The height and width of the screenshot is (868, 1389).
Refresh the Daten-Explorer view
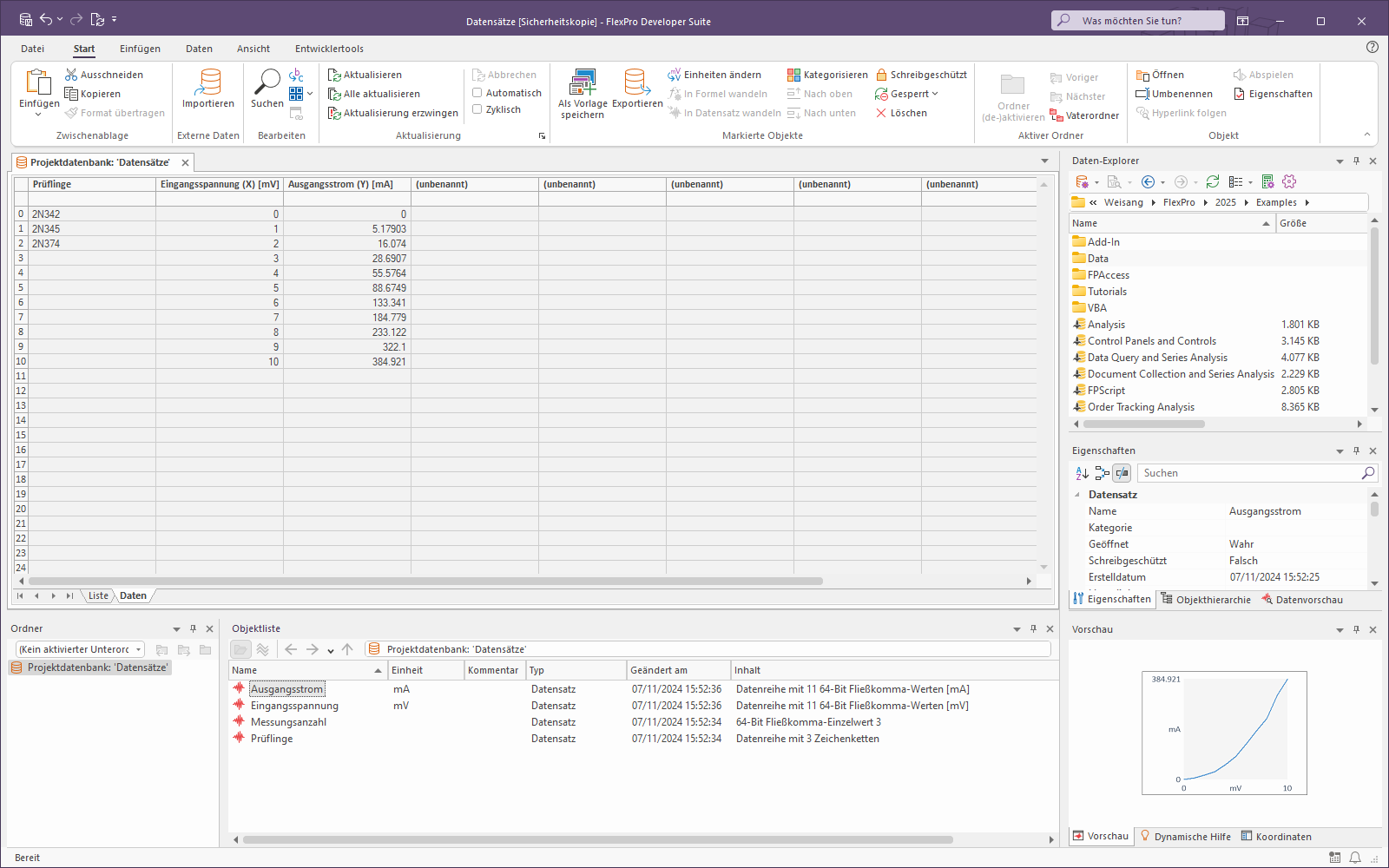[x=1213, y=181]
